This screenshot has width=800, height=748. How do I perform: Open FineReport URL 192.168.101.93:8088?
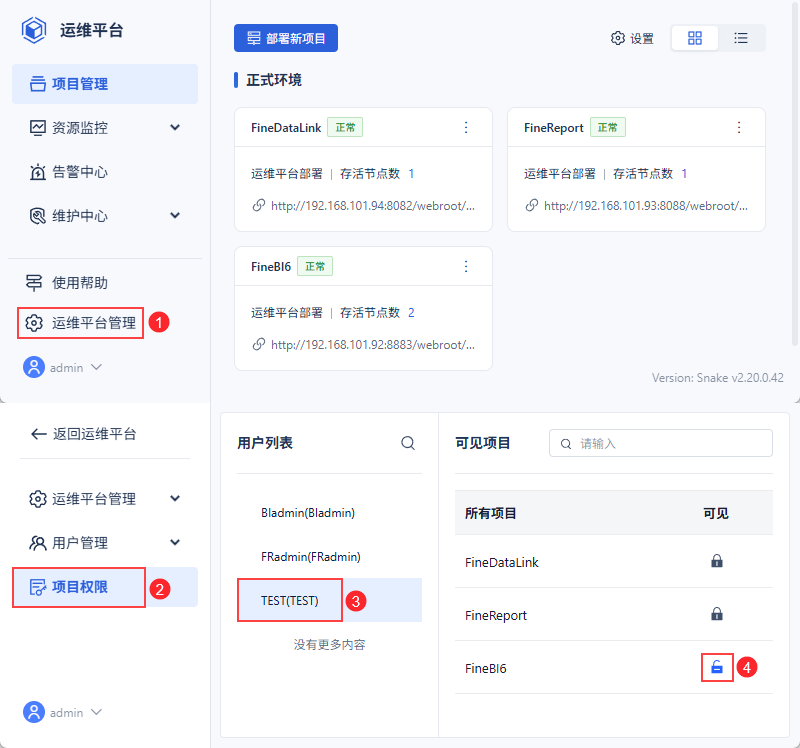(x=645, y=206)
